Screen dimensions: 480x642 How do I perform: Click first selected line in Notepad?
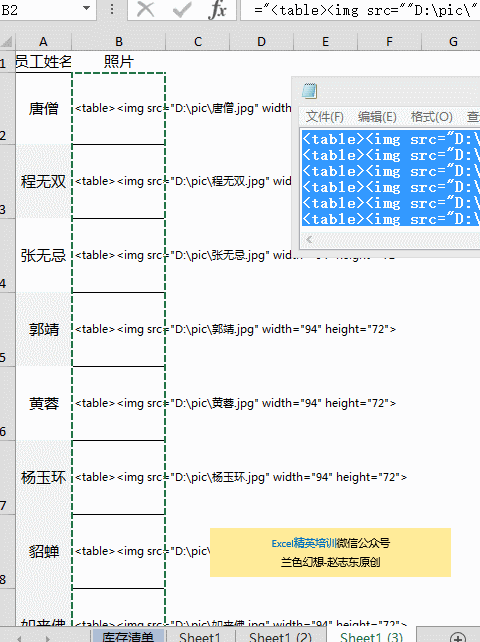click(390, 139)
